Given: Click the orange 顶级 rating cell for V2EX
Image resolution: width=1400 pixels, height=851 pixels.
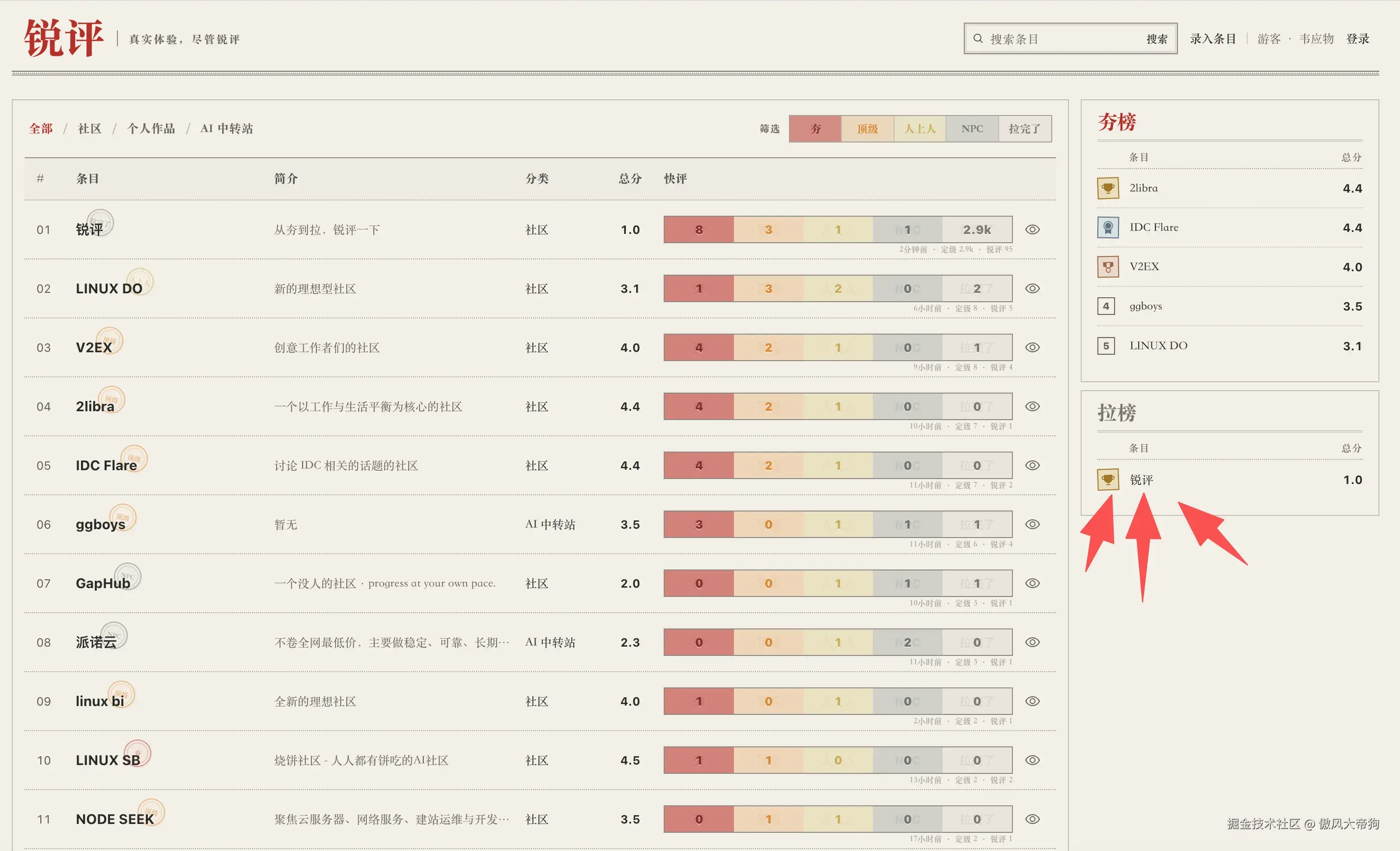Looking at the screenshot, I should pyautogui.click(x=768, y=347).
